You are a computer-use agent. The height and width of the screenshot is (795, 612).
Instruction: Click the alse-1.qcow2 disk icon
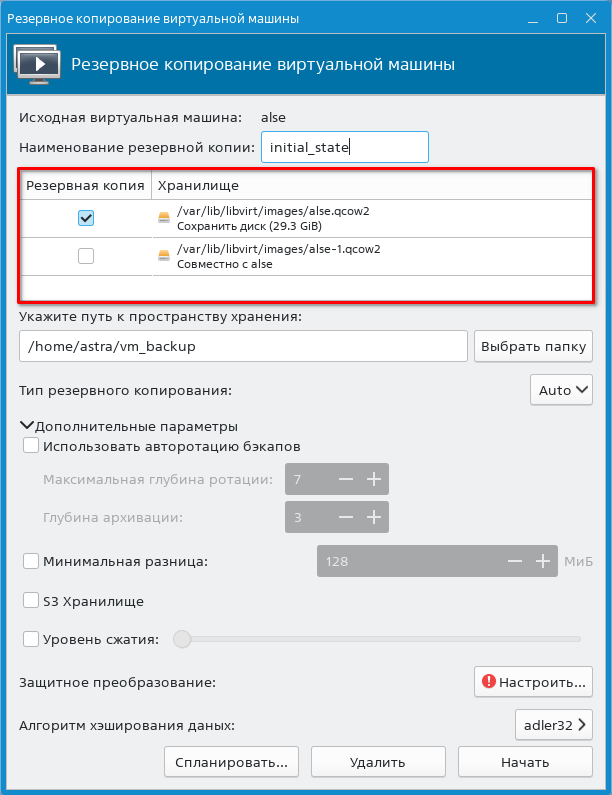[x=164, y=256]
